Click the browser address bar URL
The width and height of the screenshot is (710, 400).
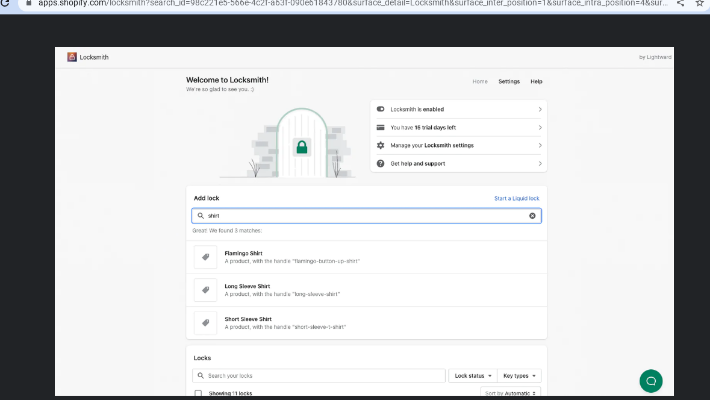353,3
